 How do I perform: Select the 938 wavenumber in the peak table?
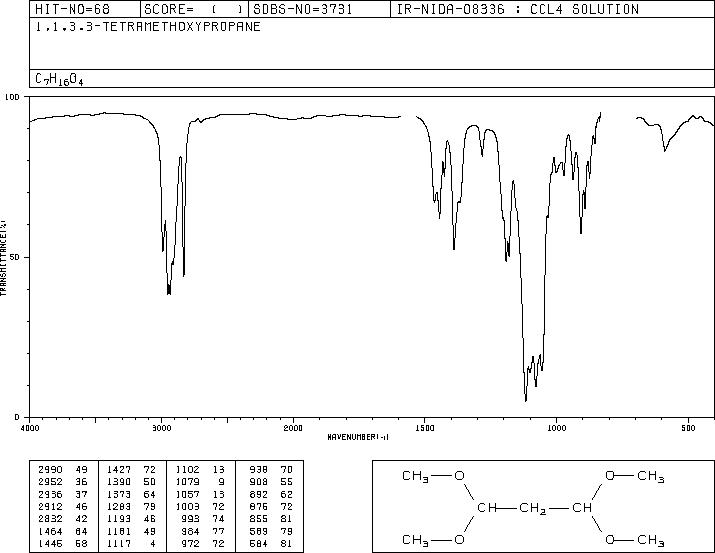pos(259,470)
